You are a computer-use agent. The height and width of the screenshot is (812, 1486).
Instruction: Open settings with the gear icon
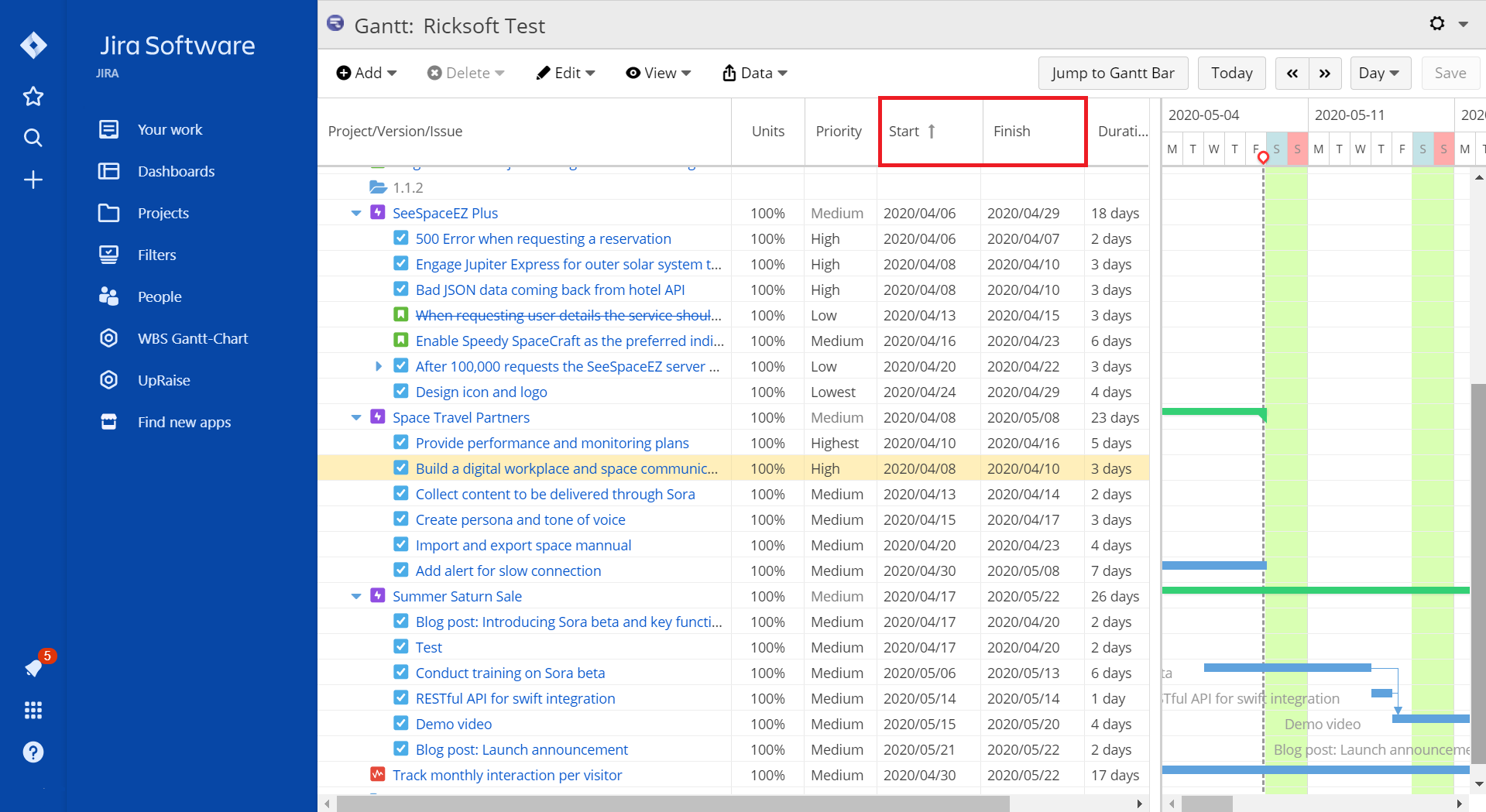[1437, 23]
